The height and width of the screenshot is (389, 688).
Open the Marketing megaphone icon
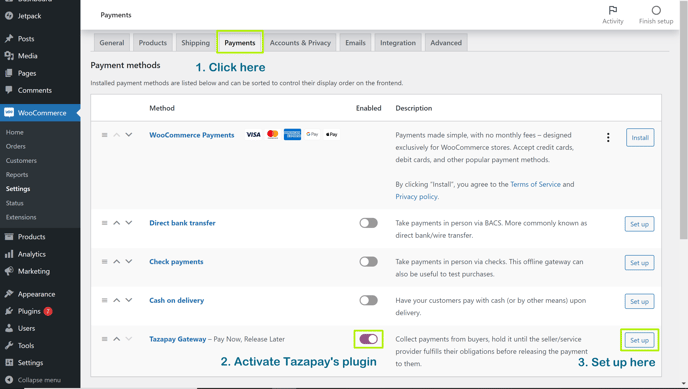pyautogui.click(x=9, y=271)
